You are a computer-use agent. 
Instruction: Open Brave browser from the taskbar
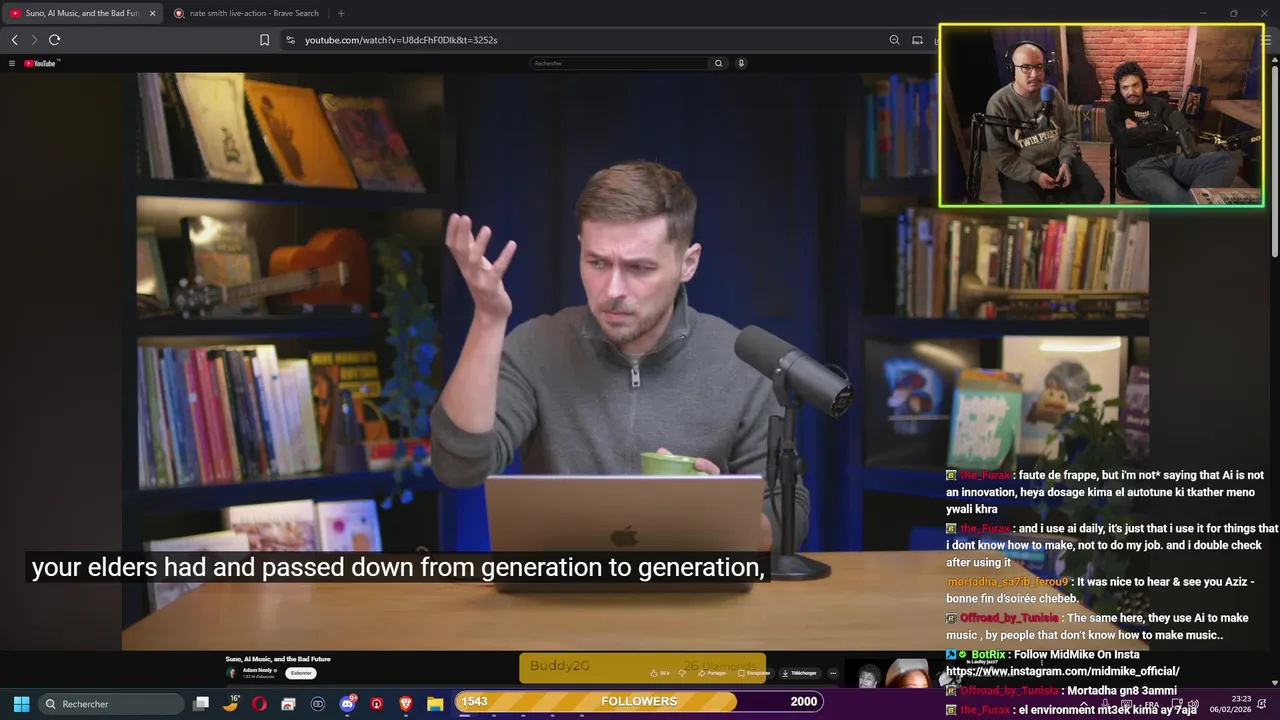coord(406,704)
